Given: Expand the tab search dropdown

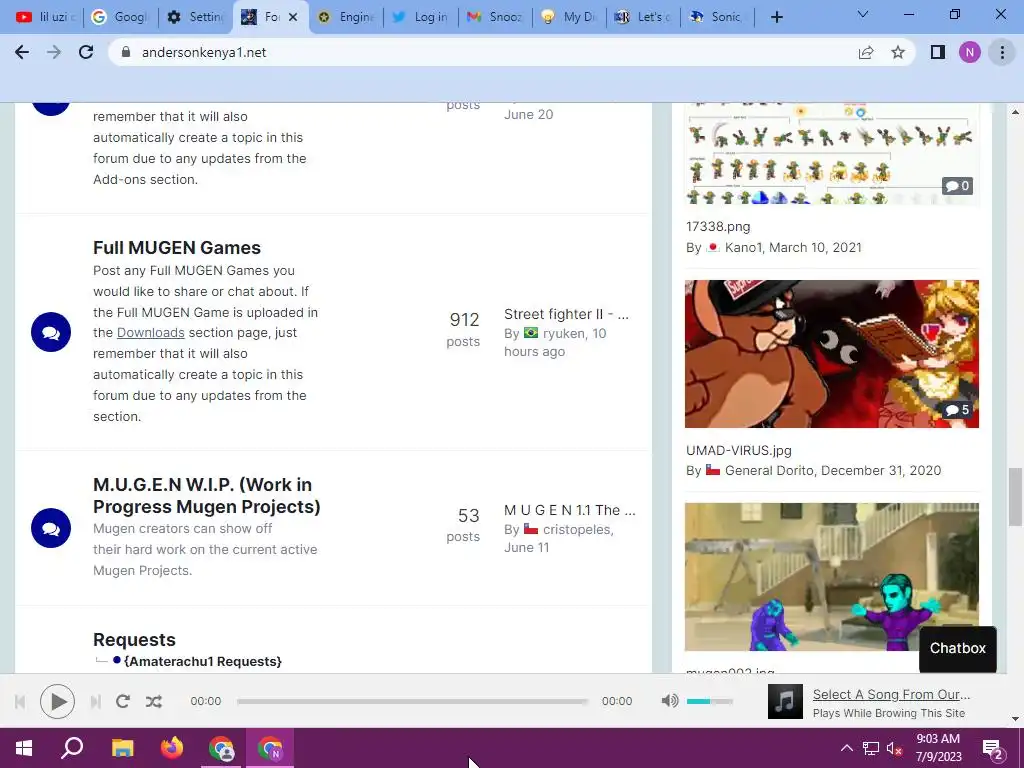Looking at the screenshot, I should [862, 14].
